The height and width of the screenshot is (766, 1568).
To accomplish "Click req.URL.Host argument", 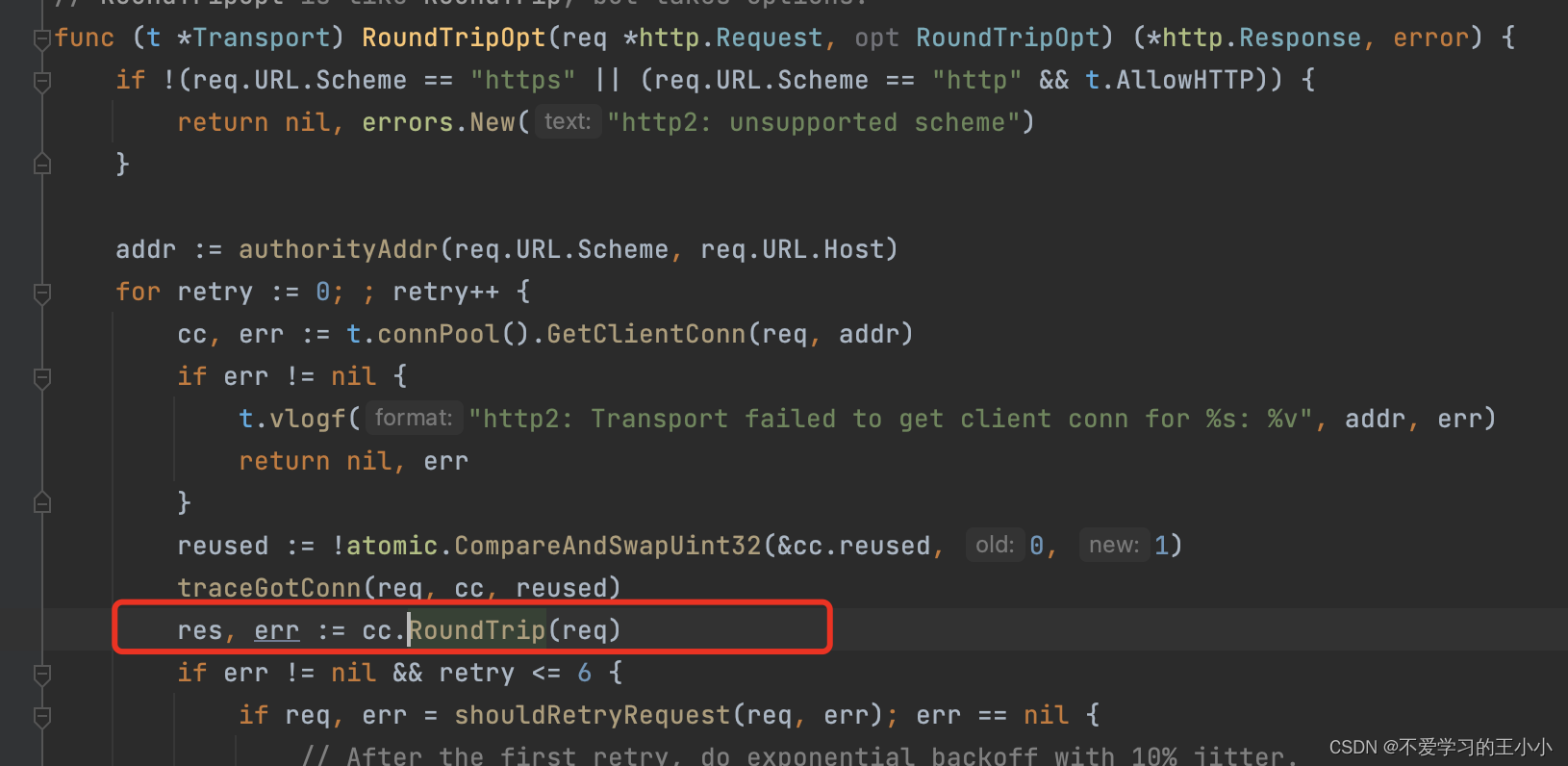I will pos(793,249).
